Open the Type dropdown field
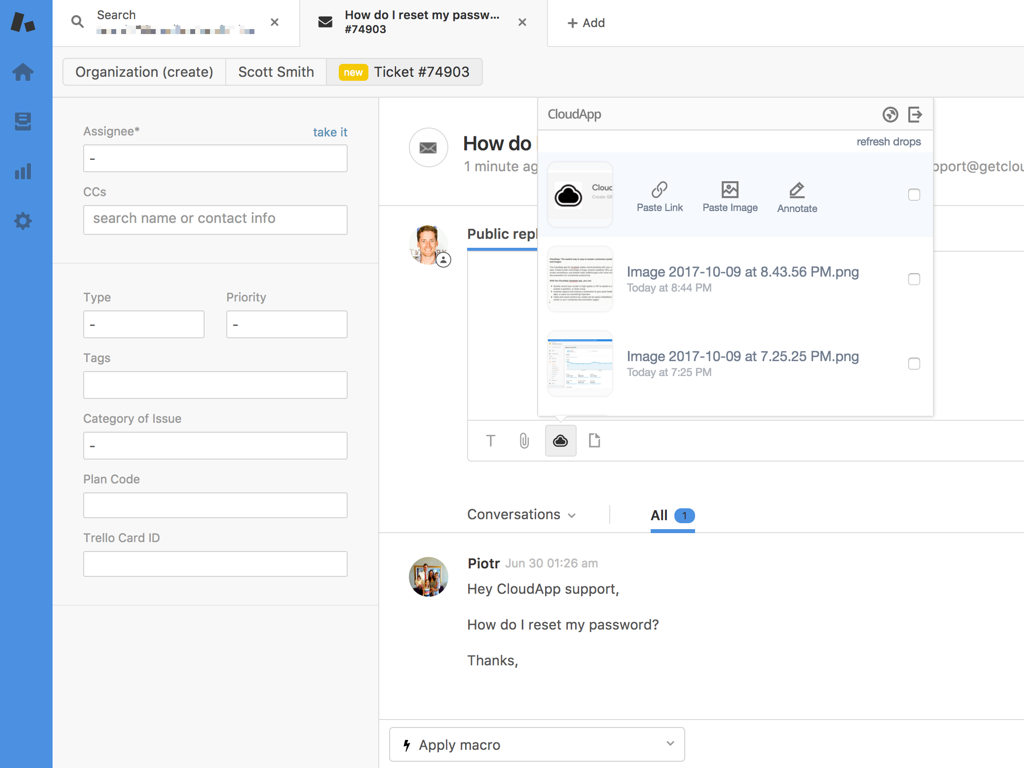Screen dimensions: 1024x768 click(x=143, y=324)
